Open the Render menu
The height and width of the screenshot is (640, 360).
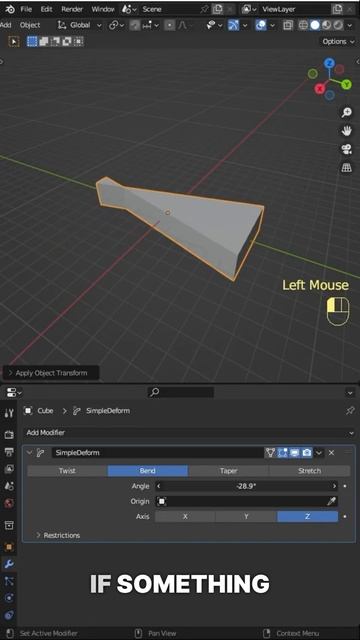pos(71,9)
